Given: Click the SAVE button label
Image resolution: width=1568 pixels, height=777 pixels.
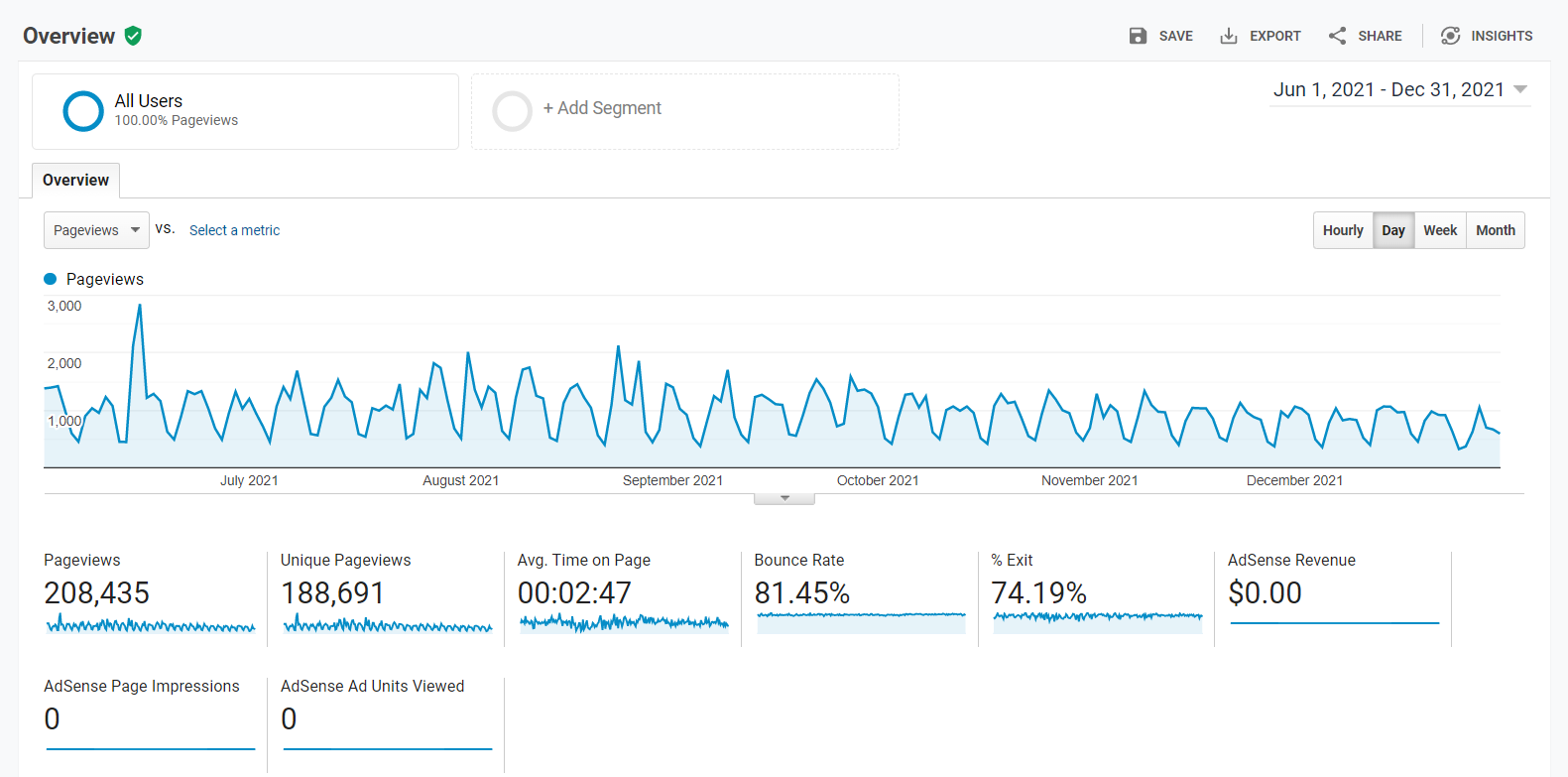Looking at the screenshot, I should coord(1176,36).
